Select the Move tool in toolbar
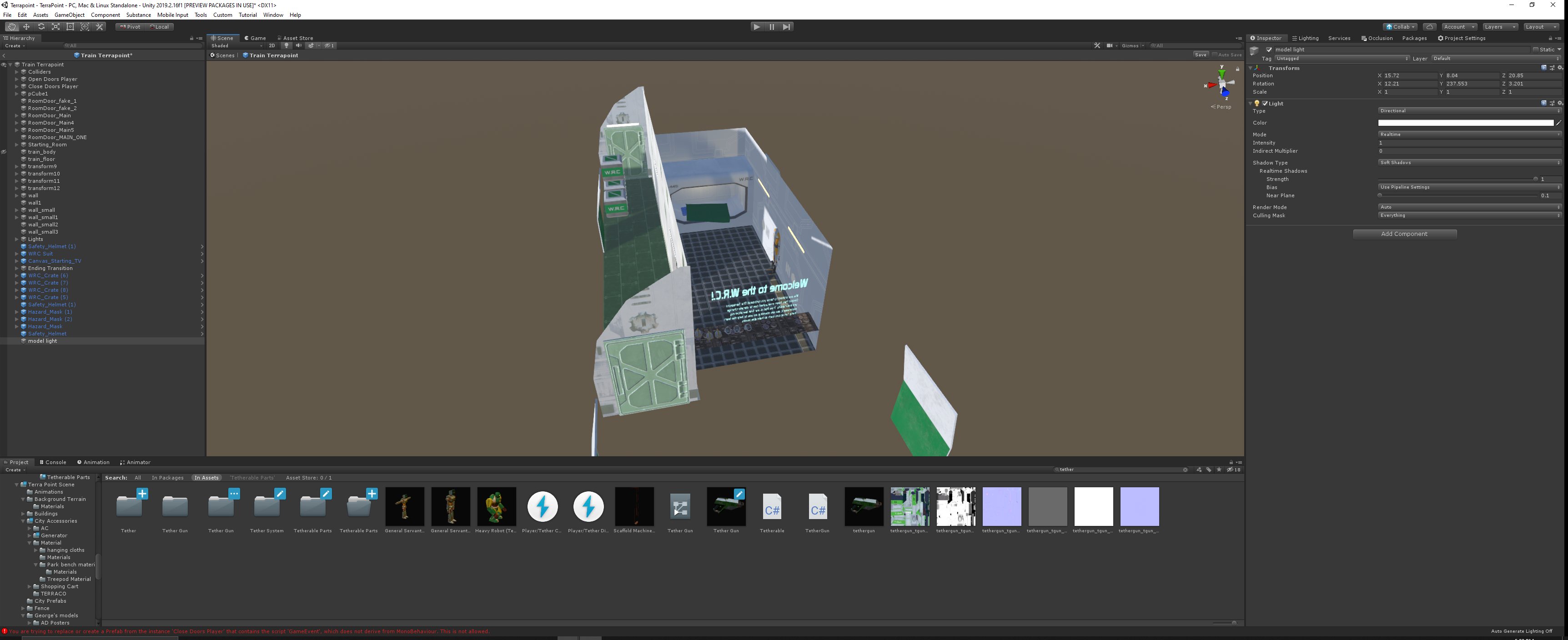 click(x=26, y=27)
